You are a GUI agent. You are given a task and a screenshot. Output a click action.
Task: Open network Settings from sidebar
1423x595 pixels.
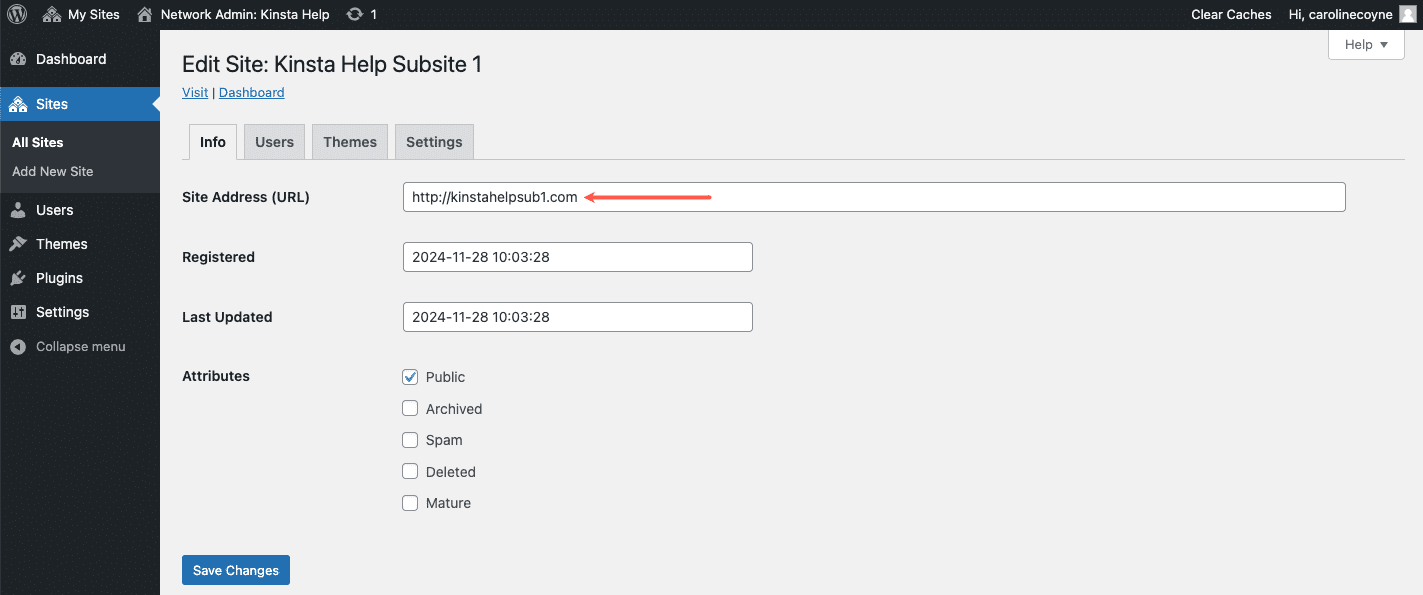[x=63, y=311]
